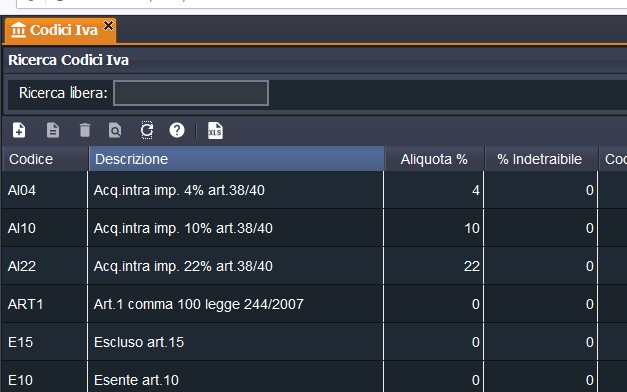Viewport: 627px width, 392px height.
Task: Select the Codici Iva tab
Action: pyautogui.click(x=60, y=30)
